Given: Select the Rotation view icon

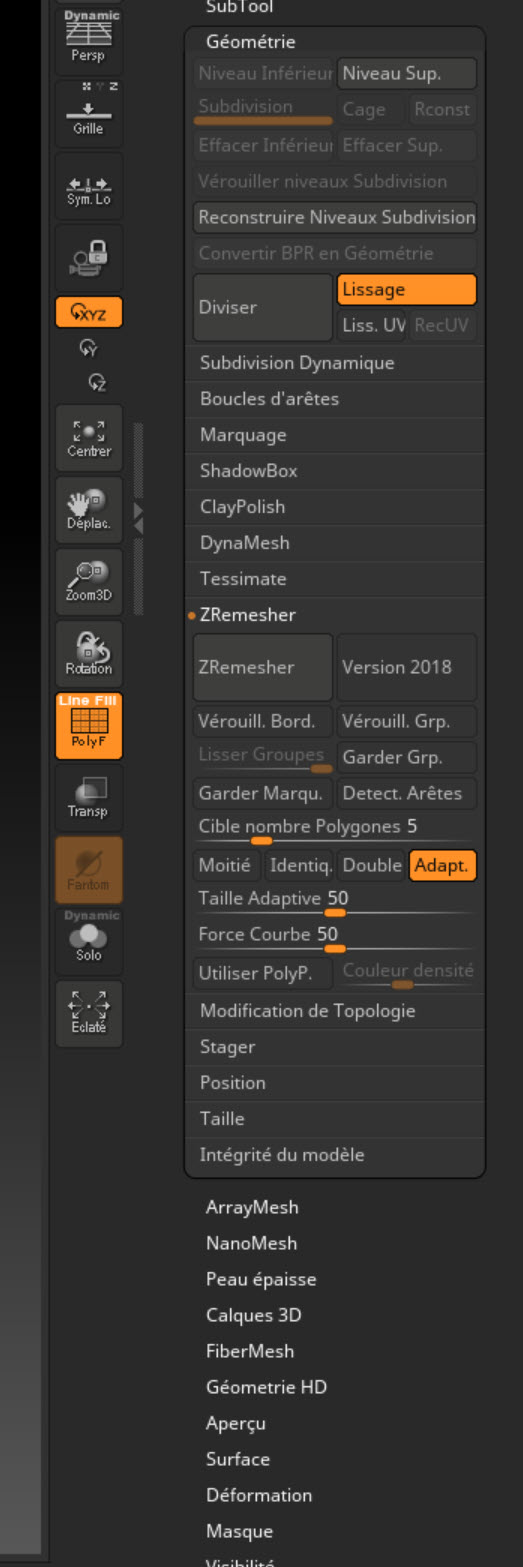Looking at the screenshot, I should [x=89, y=654].
